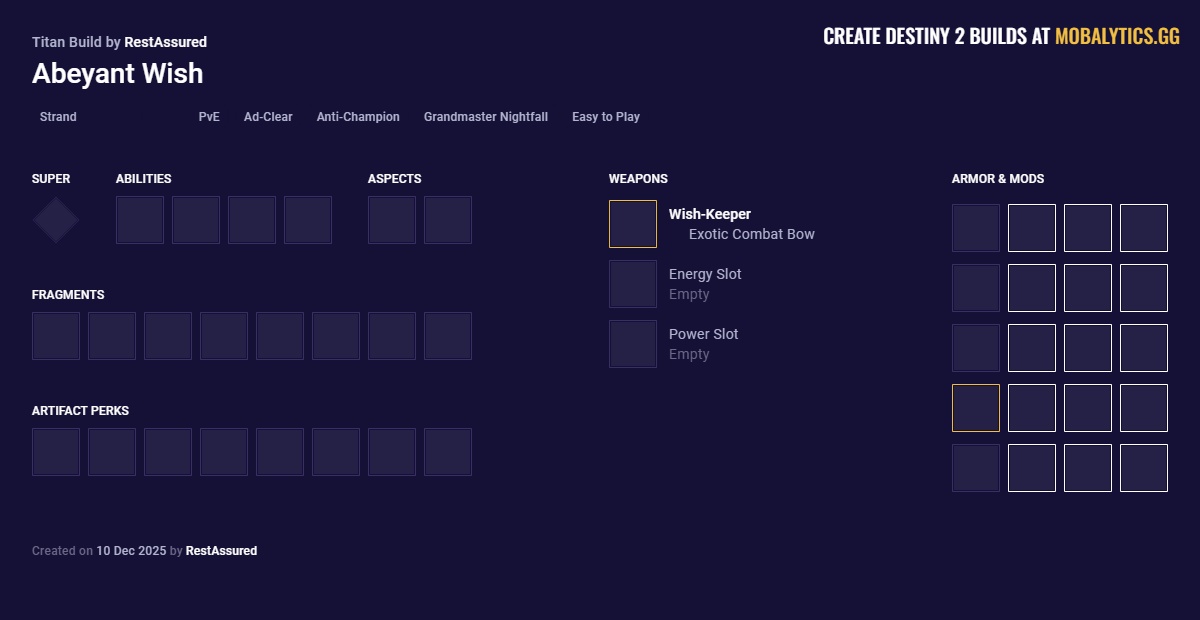
Task: Select the diamond-shaped Super slot
Action: click(x=55, y=219)
